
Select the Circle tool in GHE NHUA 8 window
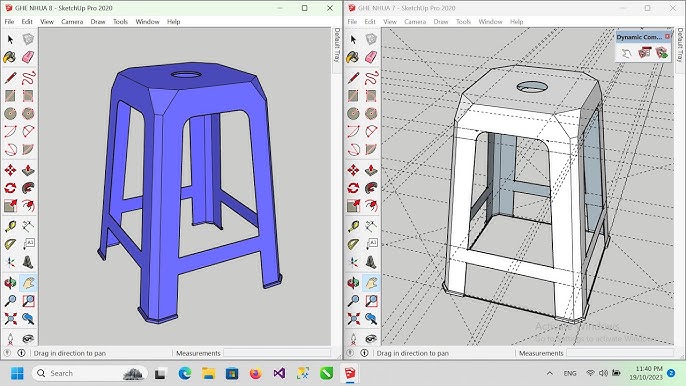tap(10, 113)
